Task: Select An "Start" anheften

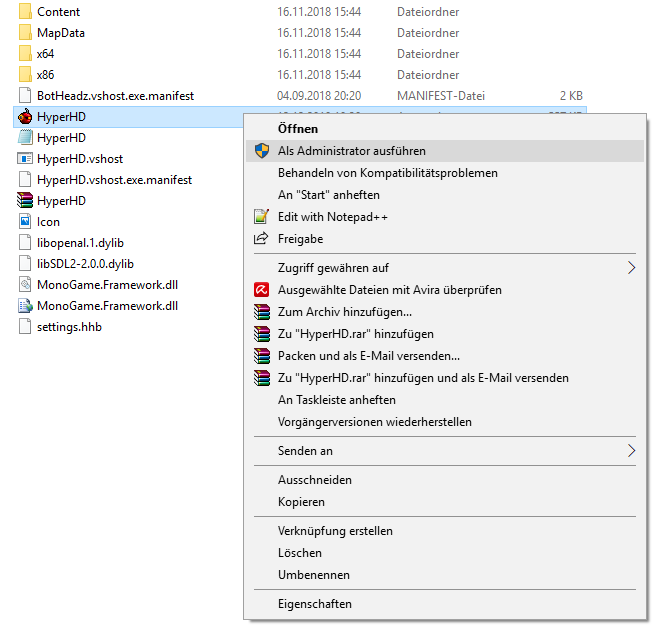Action: click(x=445, y=195)
